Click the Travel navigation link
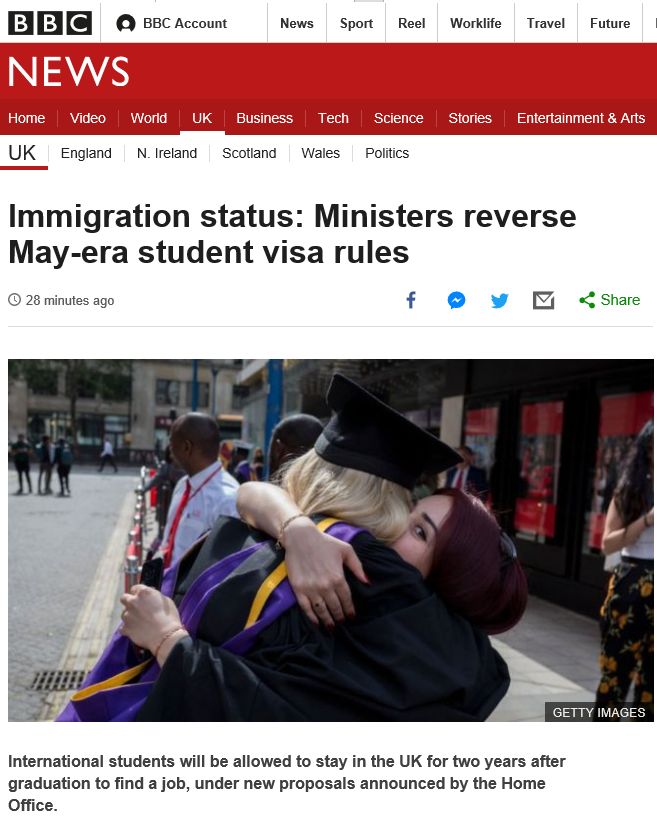Image resolution: width=657 pixels, height=824 pixels. 546,24
